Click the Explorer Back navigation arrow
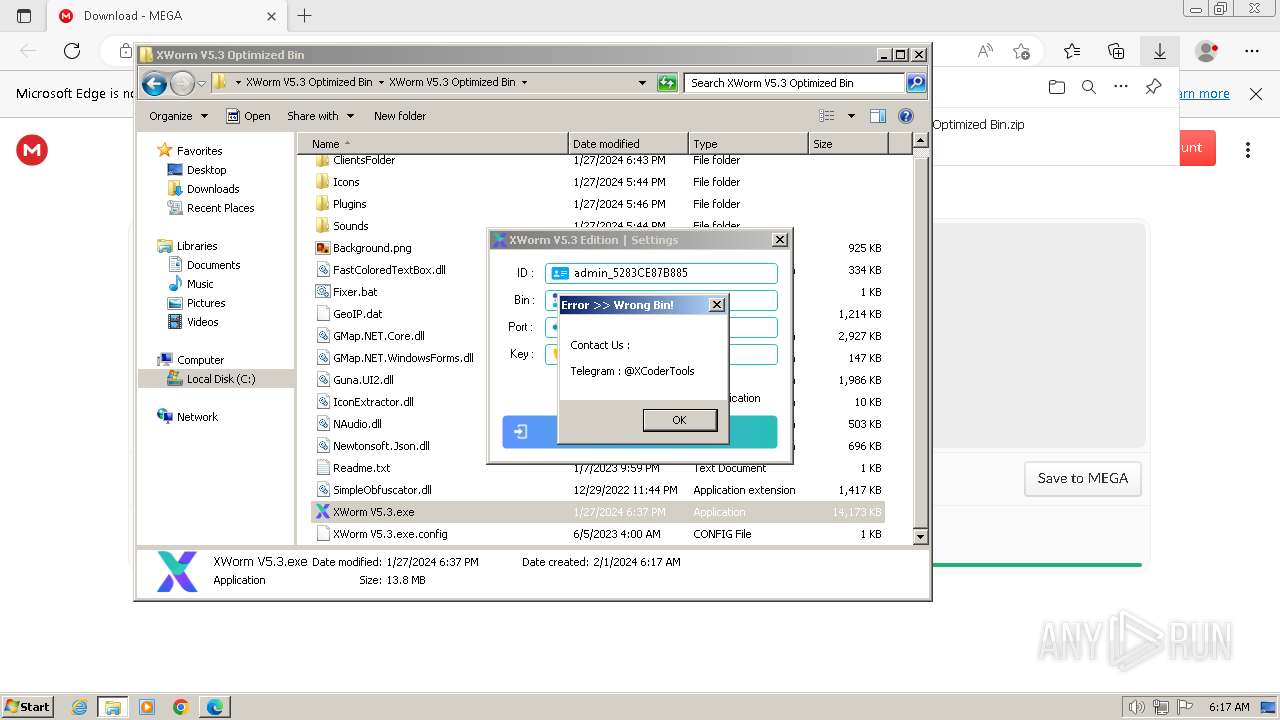Viewport: 1280px width, 720px height. (154, 83)
